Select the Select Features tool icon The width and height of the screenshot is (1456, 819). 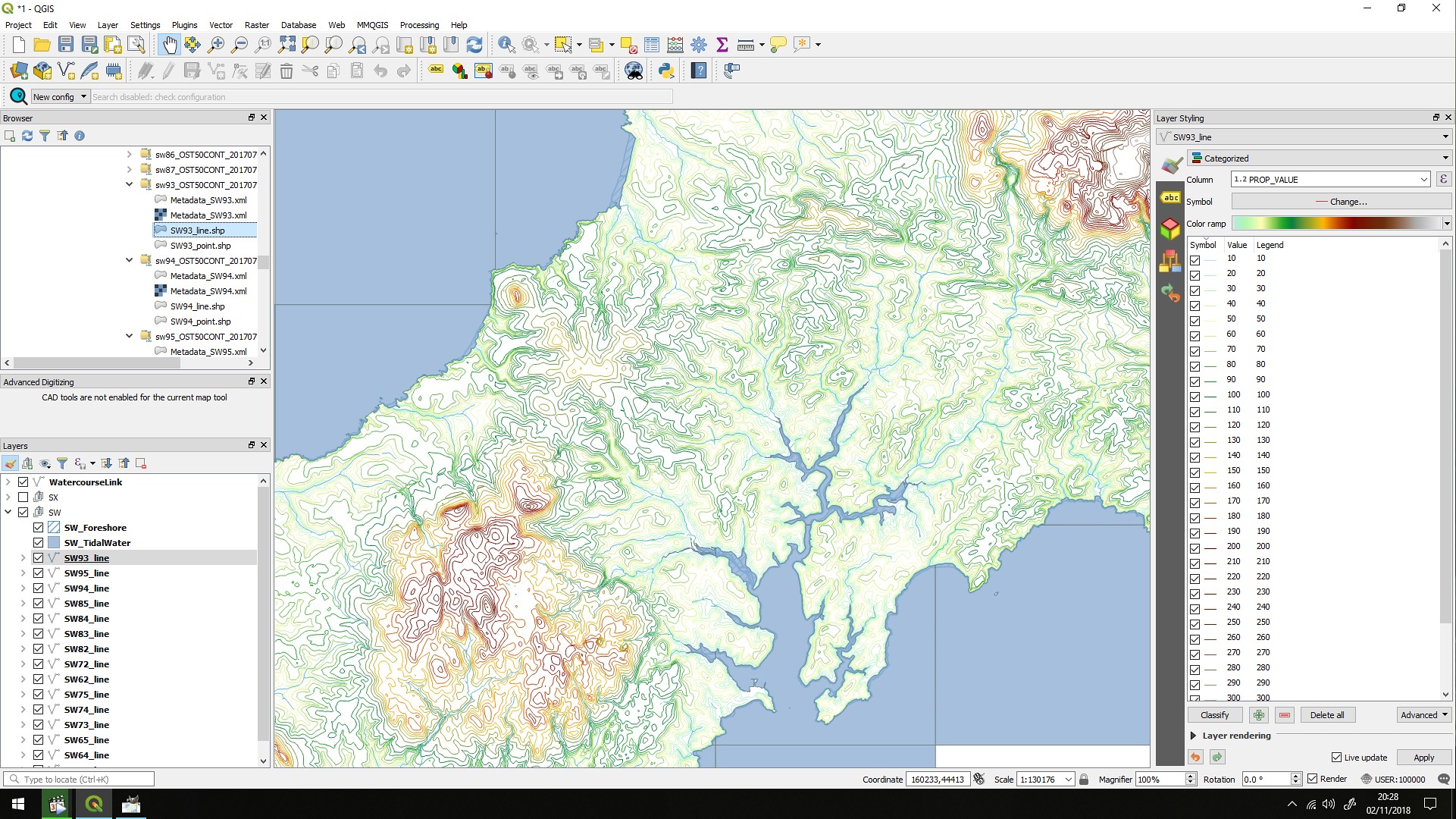pos(563,44)
